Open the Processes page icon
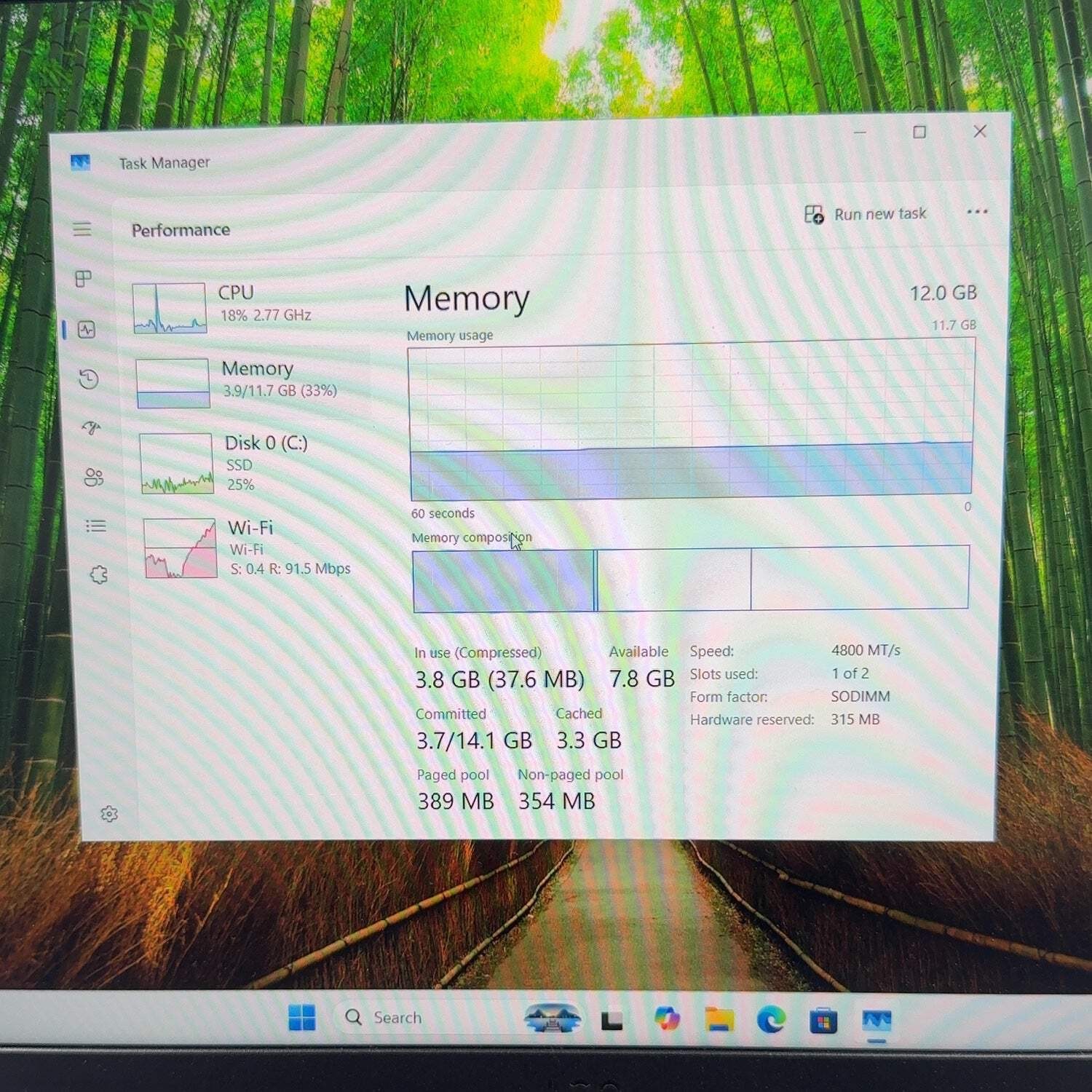The width and height of the screenshot is (1092, 1092). (x=84, y=279)
